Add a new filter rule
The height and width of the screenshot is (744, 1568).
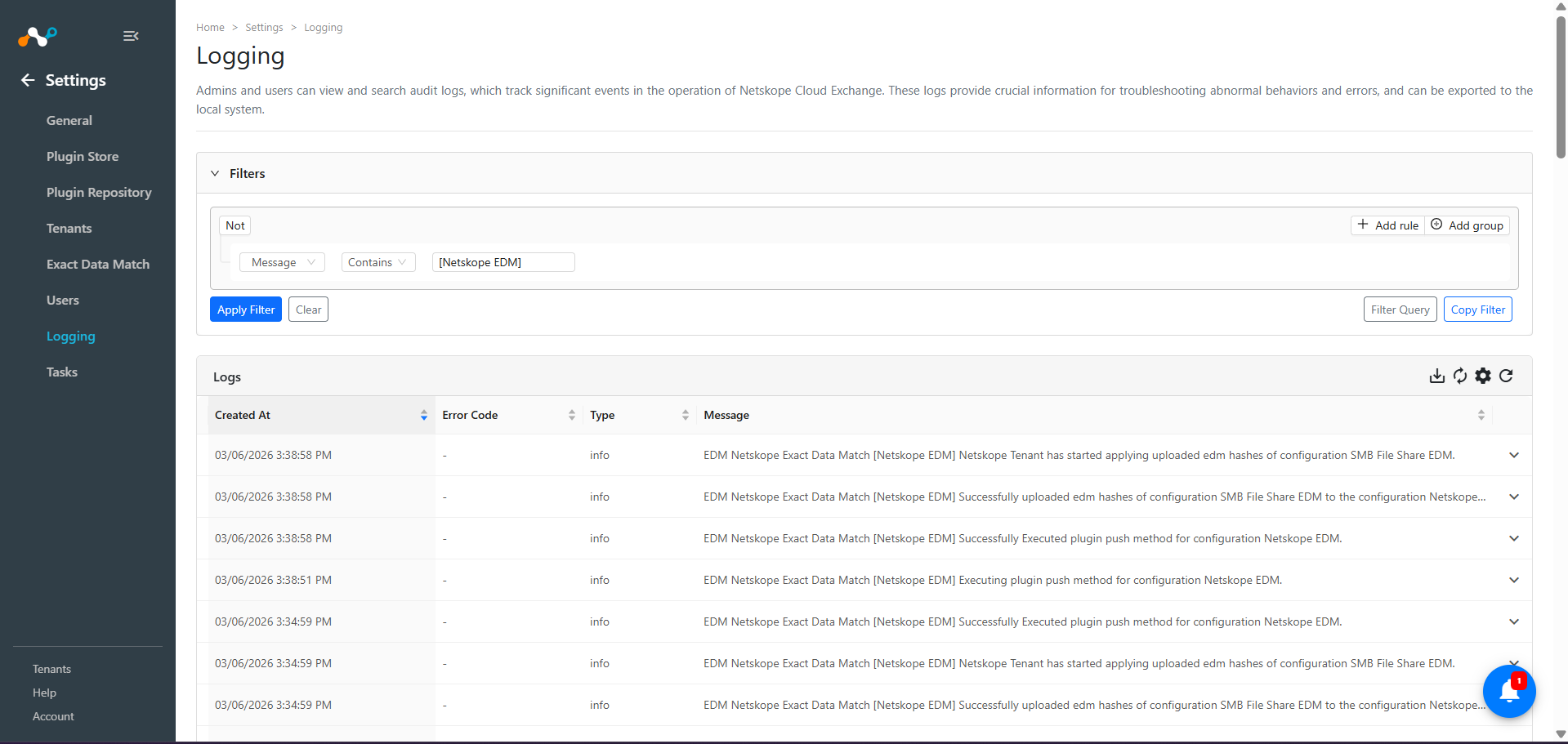point(1388,225)
